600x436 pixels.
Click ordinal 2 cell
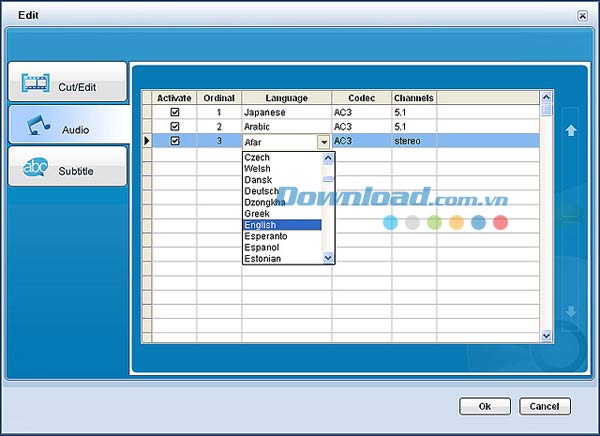[219, 126]
